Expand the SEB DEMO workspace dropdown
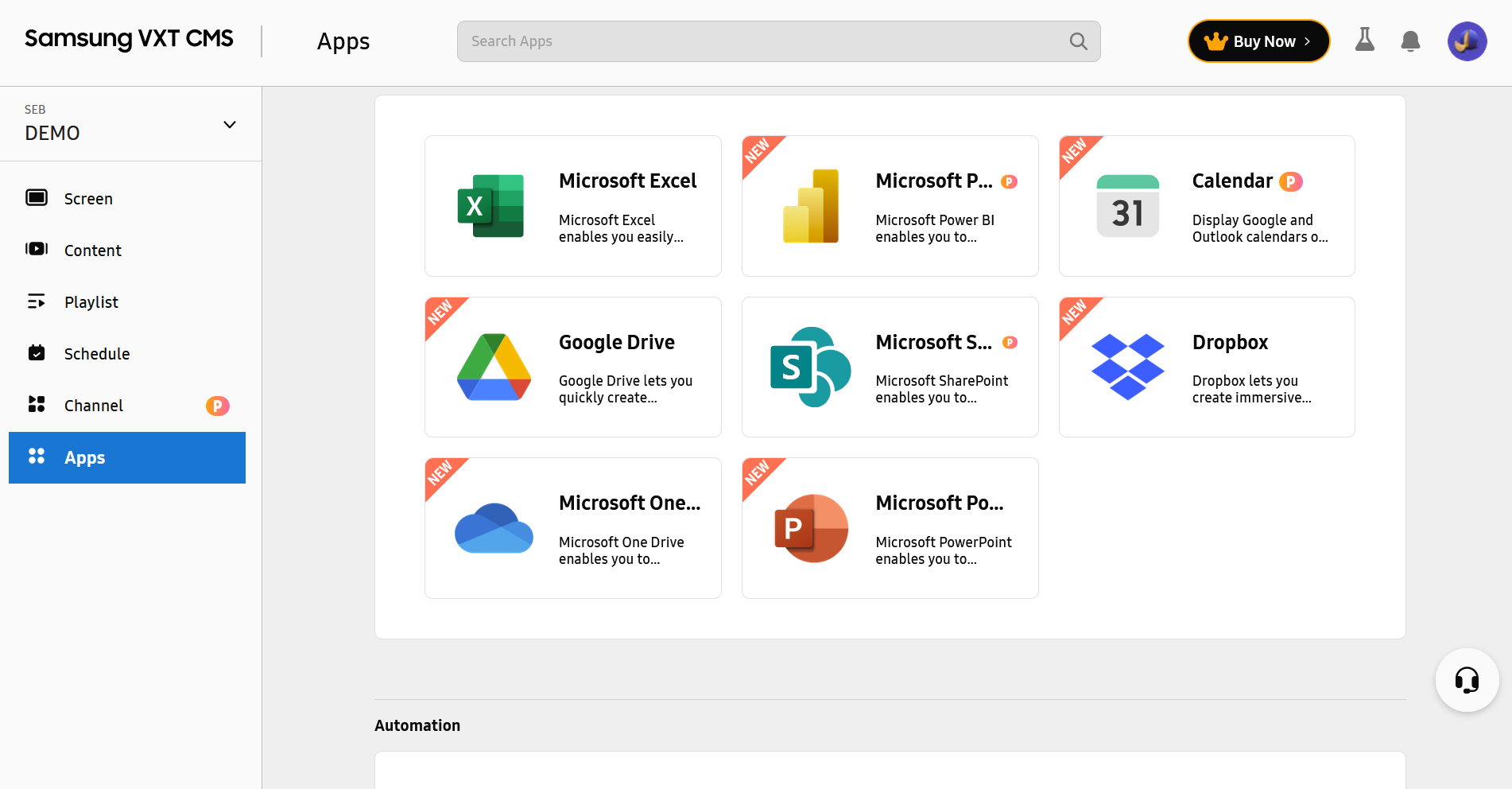 [230, 125]
